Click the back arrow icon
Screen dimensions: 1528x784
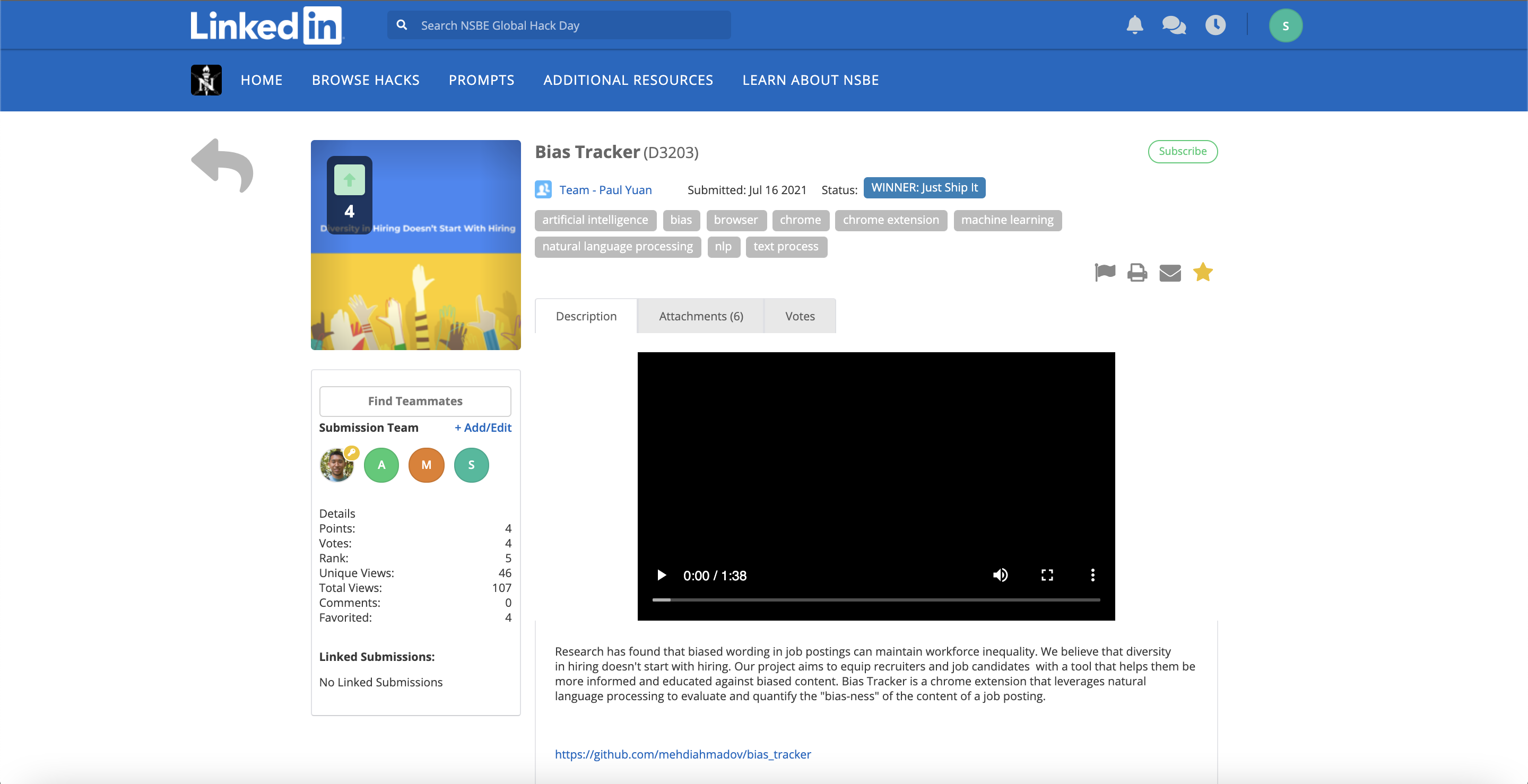222,166
